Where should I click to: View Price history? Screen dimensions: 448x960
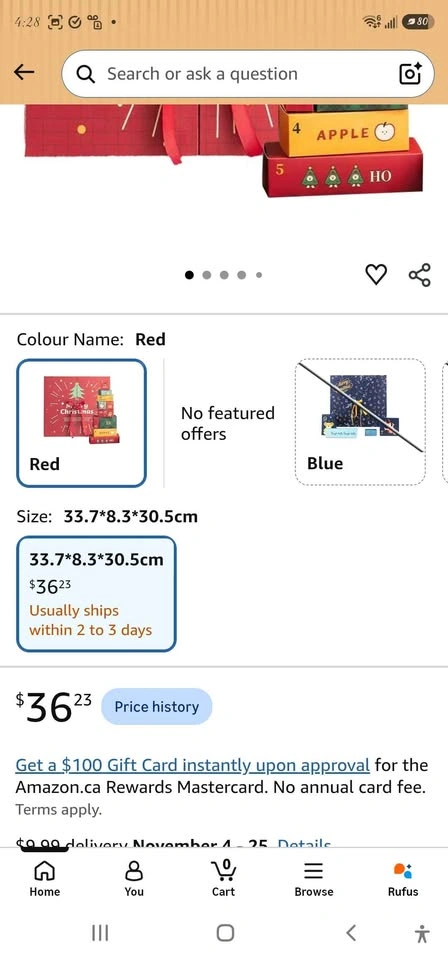(157, 707)
